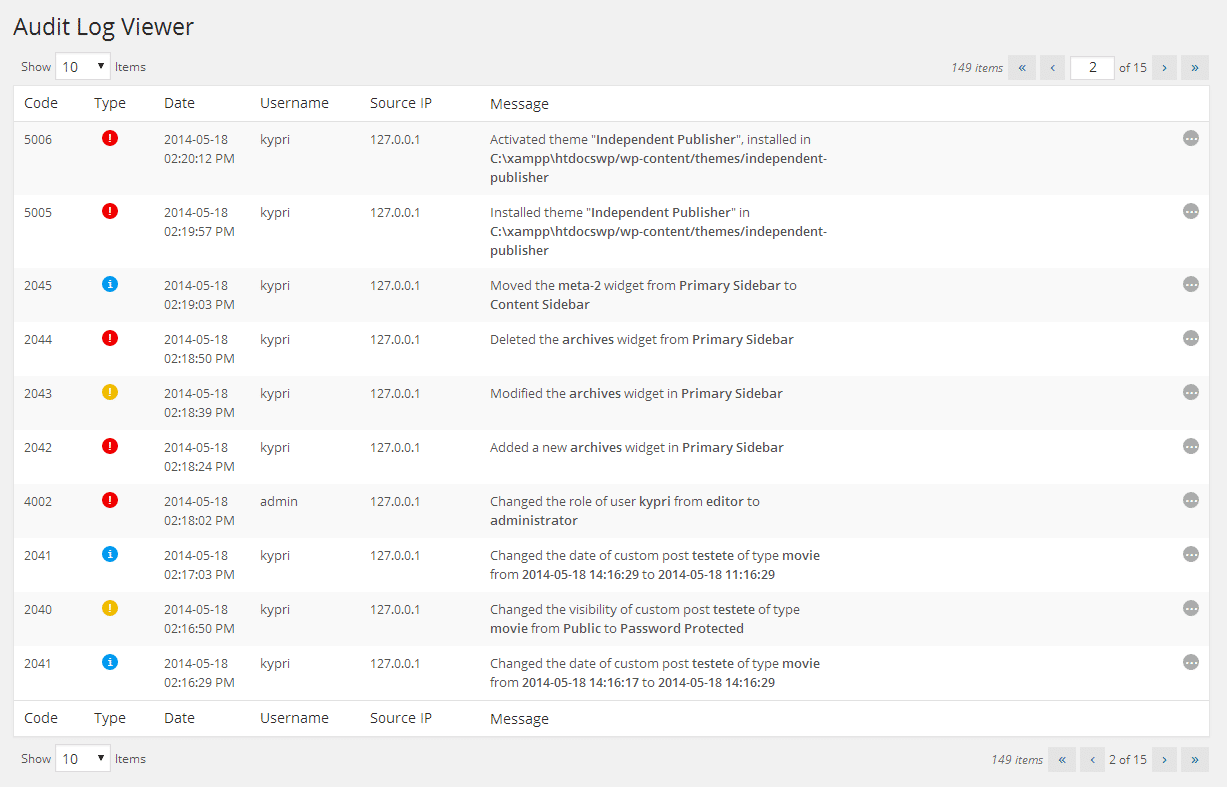This screenshot has width=1227, height=787.
Task: Open details for the theme activation event 5006
Action: [x=1190, y=139]
